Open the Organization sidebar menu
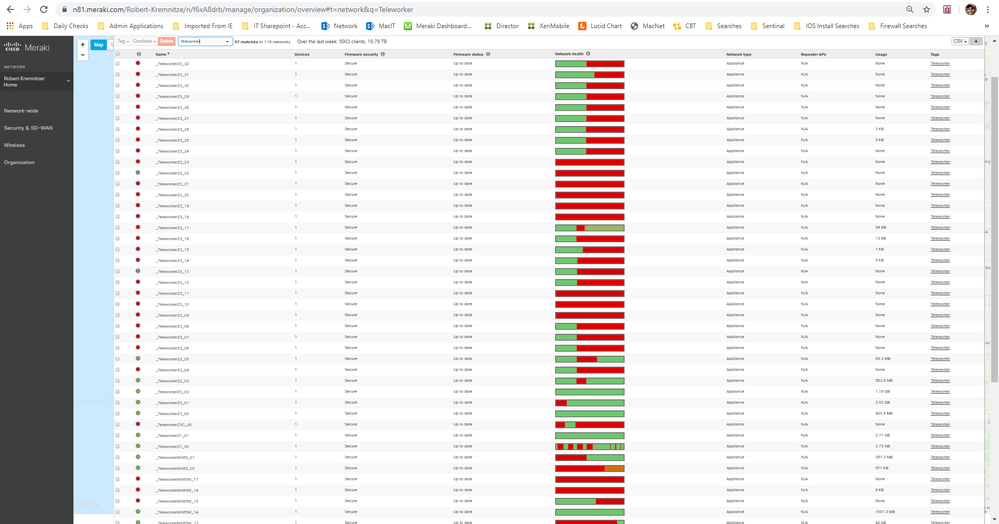The height and width of the screenshot is (524, 999). [19, 162]
